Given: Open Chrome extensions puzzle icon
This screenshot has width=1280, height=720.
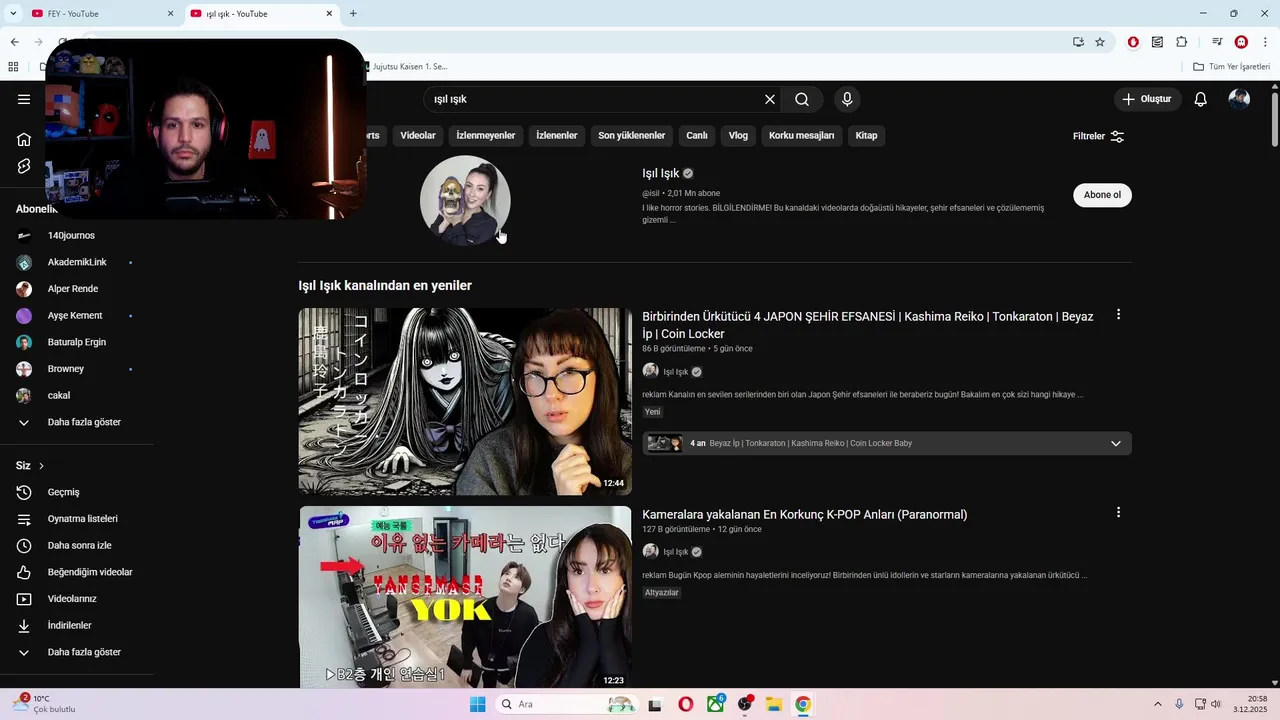Looking at the screenshot, I should 1182,42.
